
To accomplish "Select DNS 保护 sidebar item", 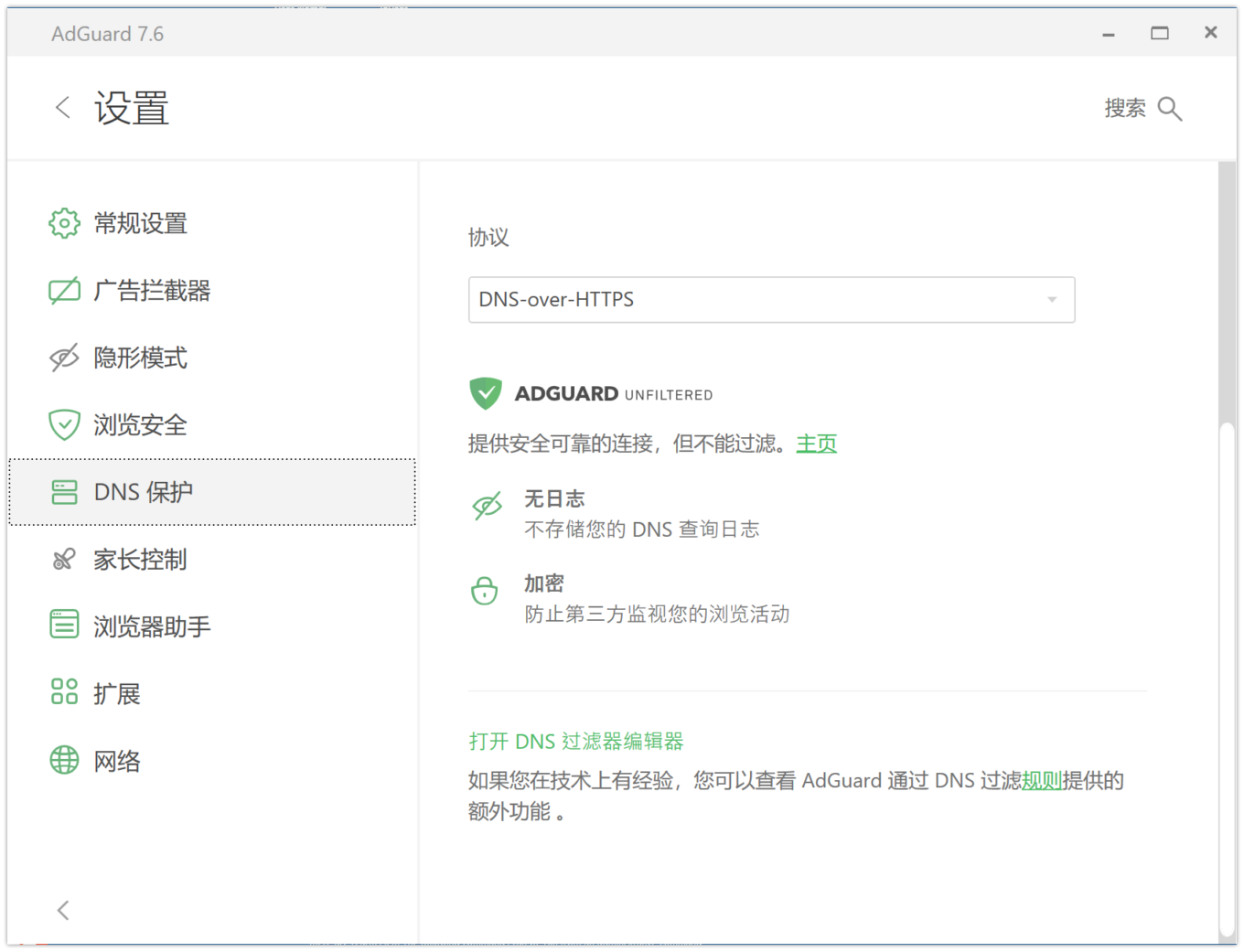I will (212, 492).
